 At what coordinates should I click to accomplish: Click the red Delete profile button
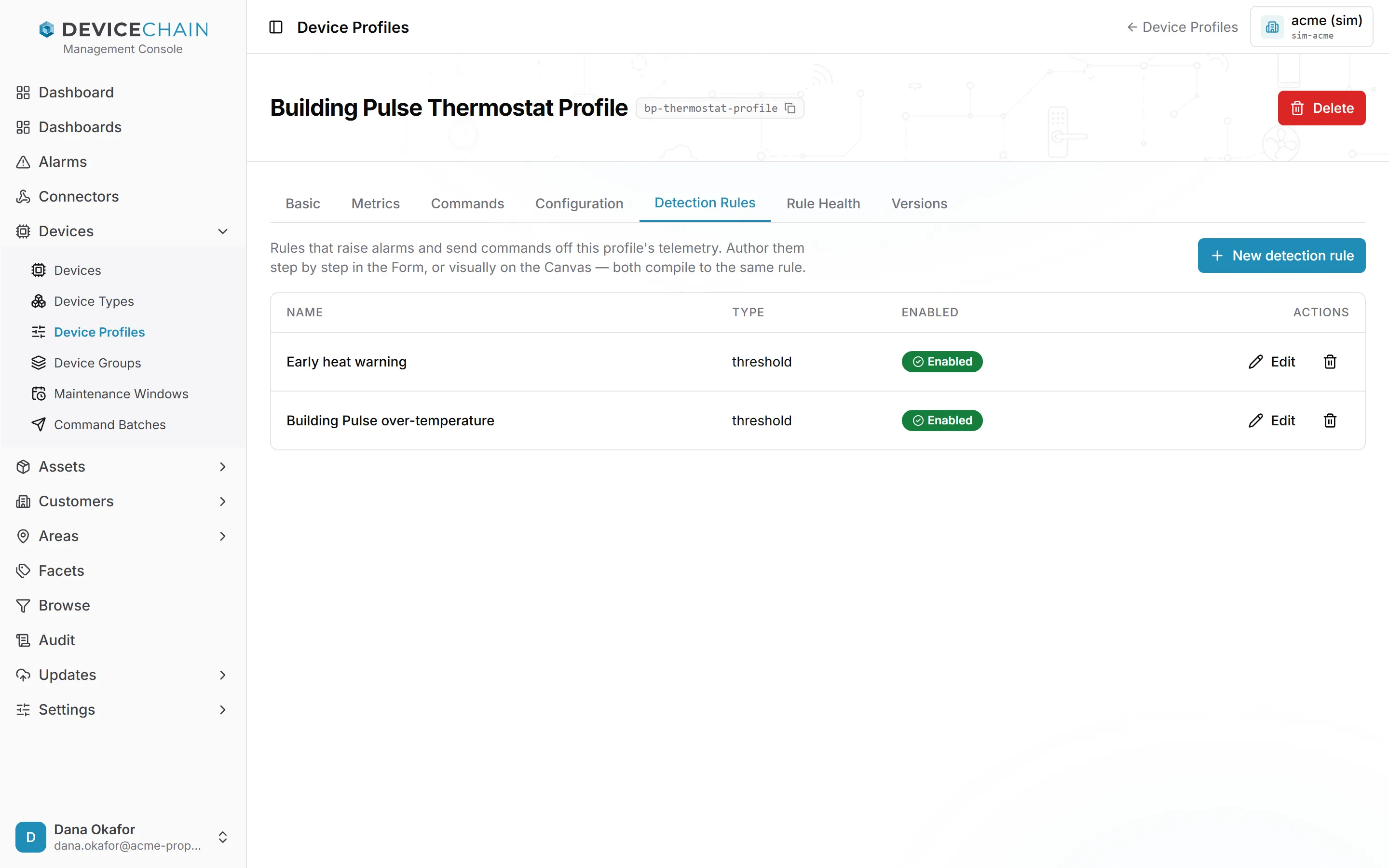pos(1321,108)
